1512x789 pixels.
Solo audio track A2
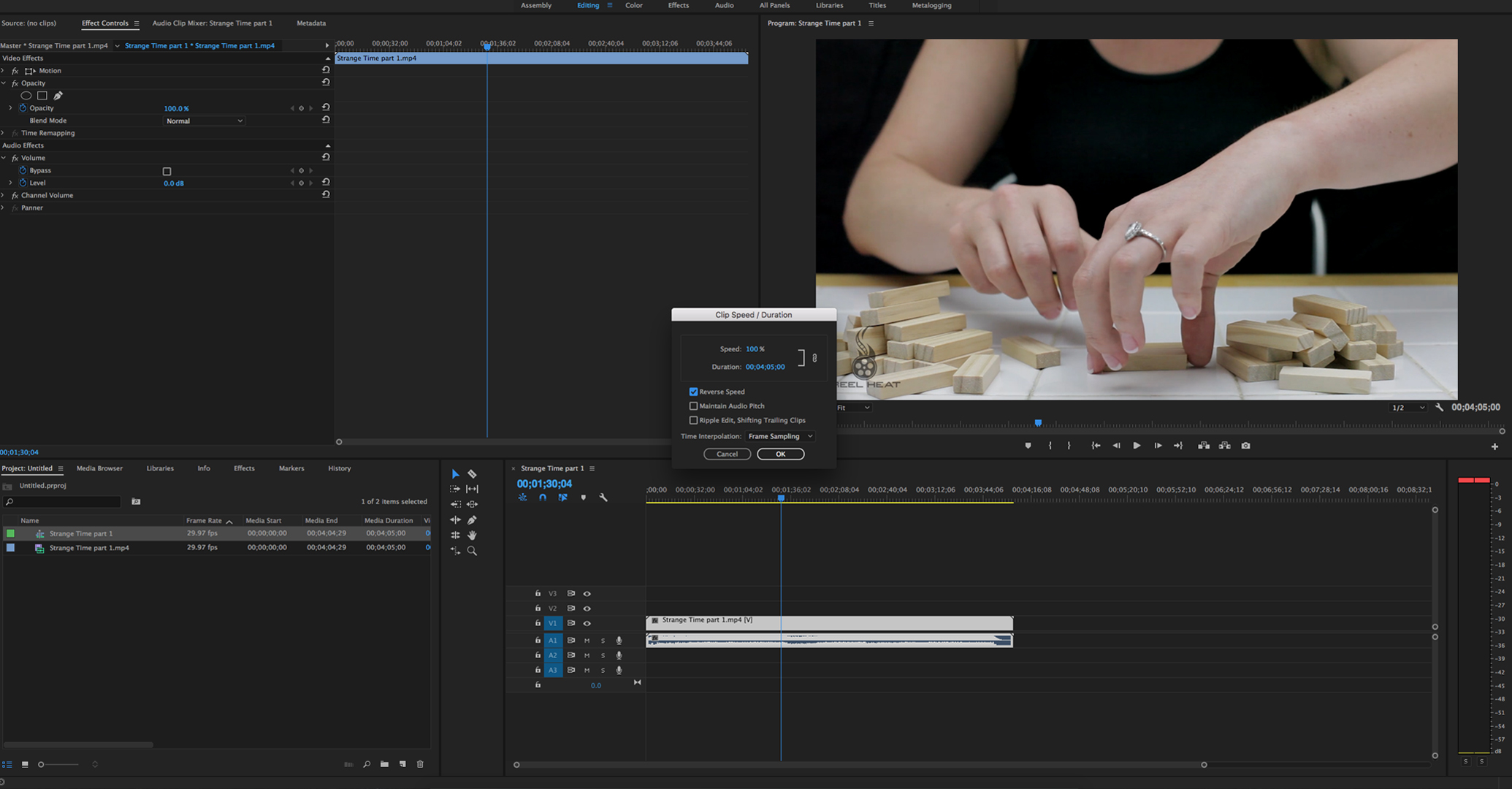[x=603, y=655]
